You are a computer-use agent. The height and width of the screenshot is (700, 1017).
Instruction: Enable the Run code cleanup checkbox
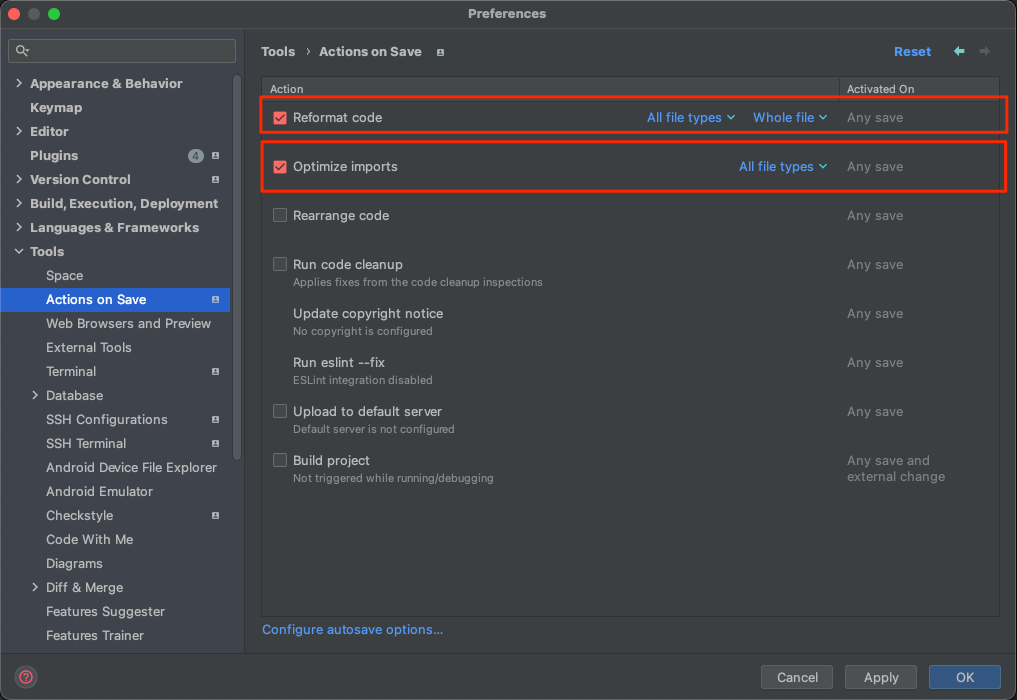click(280, 264)
